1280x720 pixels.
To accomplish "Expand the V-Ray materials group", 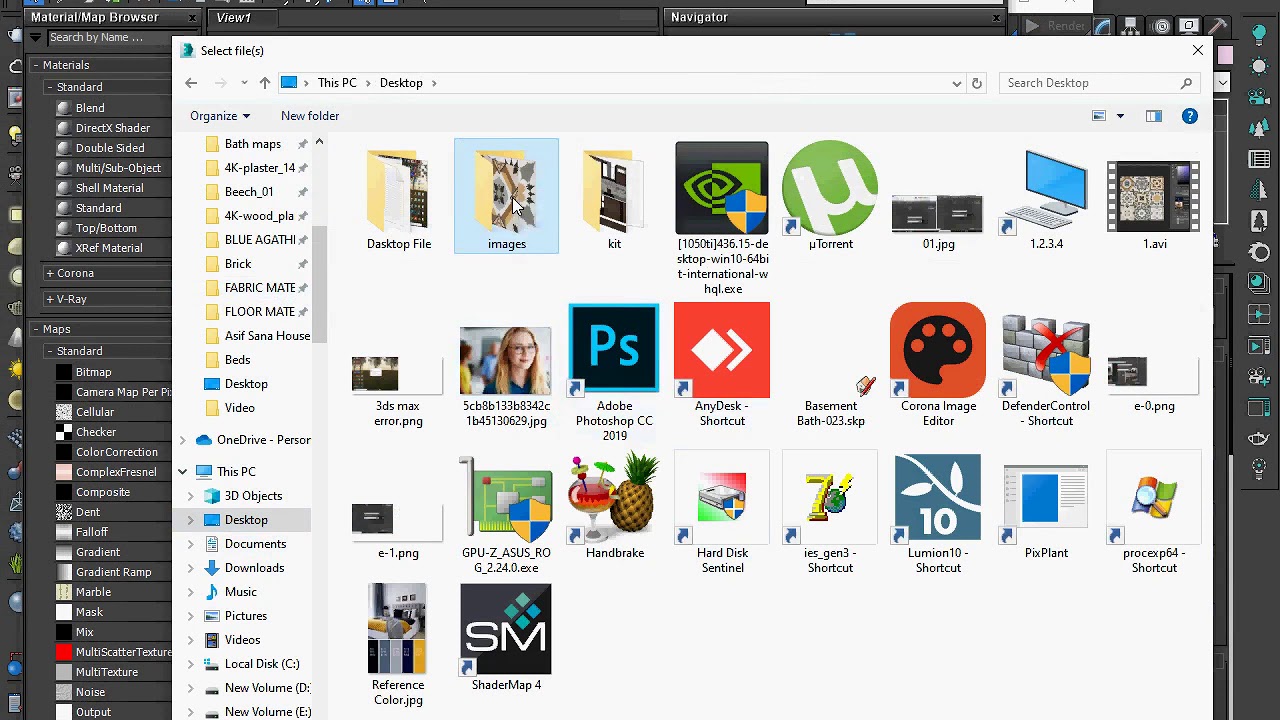I will click(49, 299).
